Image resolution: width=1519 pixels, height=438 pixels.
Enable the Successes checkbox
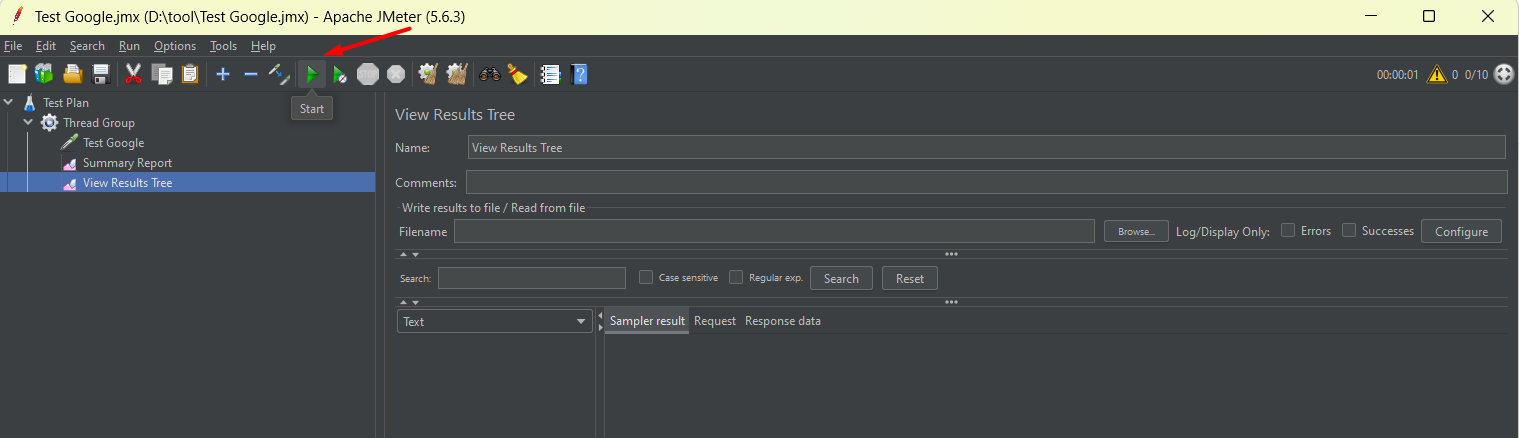pos(1349,230)
